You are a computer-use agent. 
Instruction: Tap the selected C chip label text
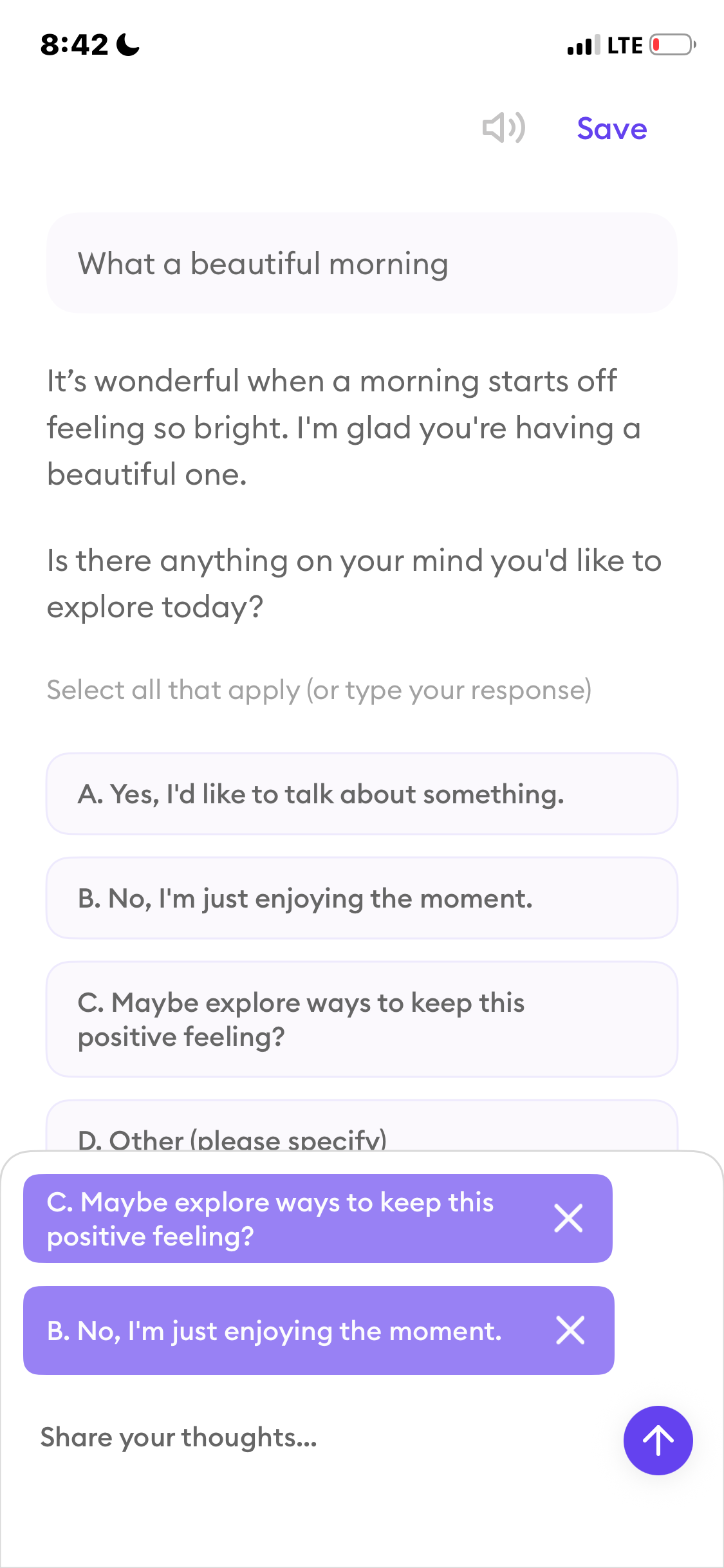tap(270, 1219)
